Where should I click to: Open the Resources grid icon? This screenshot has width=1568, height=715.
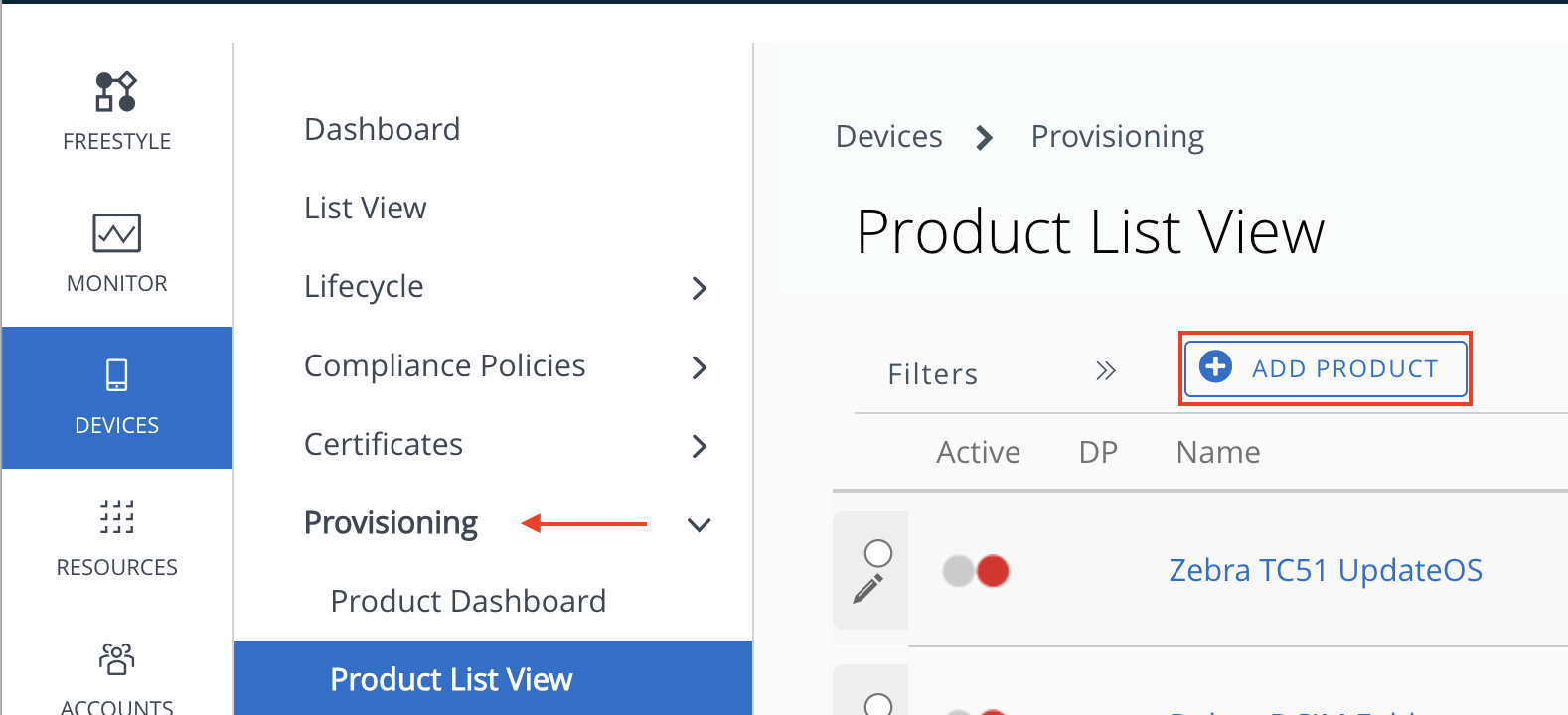[116, 517]
